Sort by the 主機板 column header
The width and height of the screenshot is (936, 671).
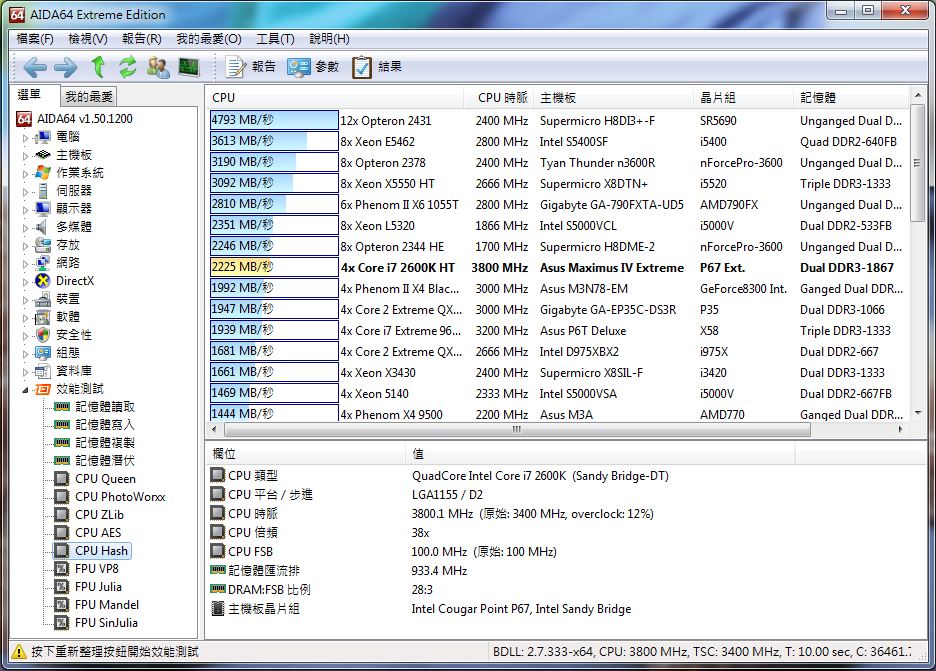[x=614, y=97]
